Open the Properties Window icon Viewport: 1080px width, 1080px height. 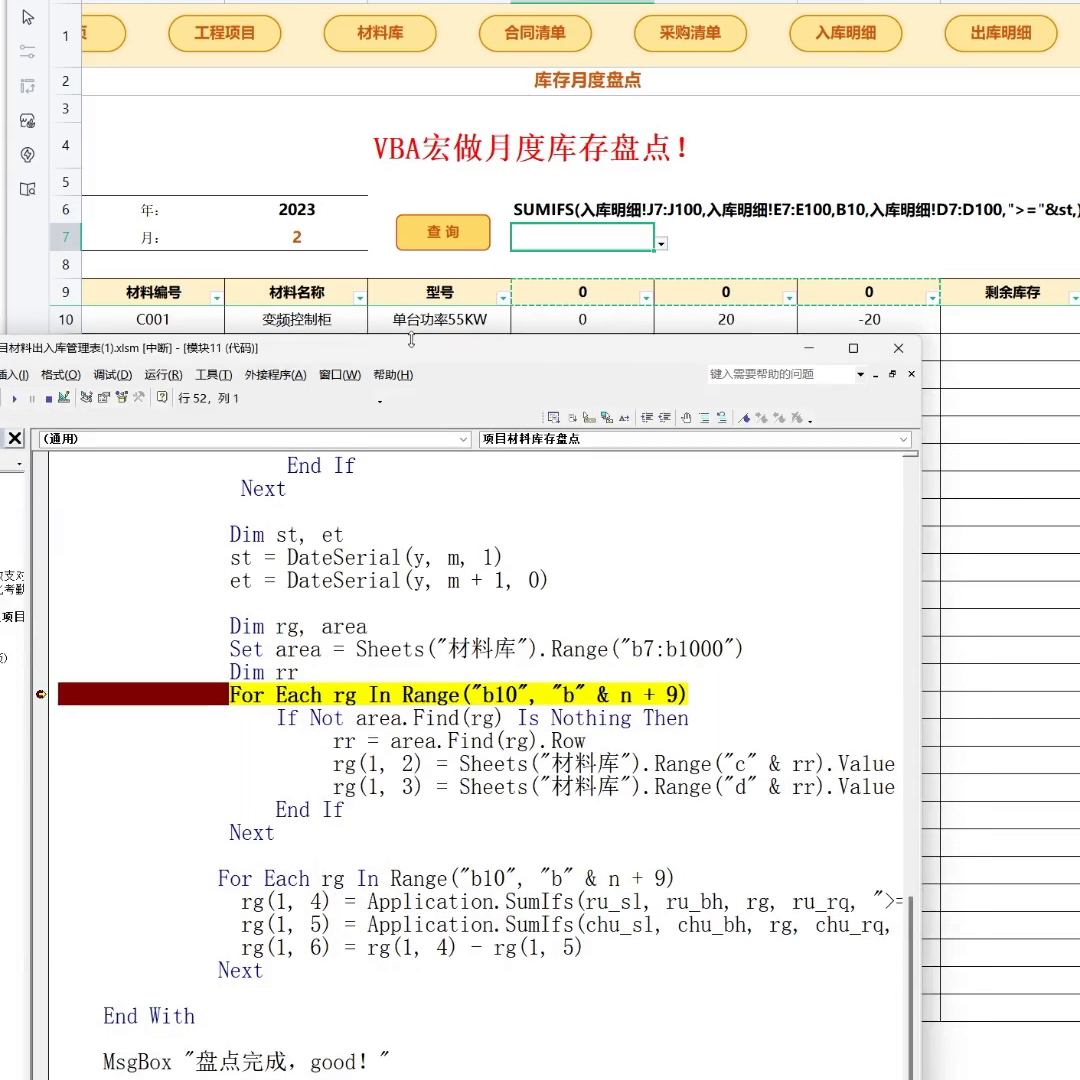click(x=103, y=397)
